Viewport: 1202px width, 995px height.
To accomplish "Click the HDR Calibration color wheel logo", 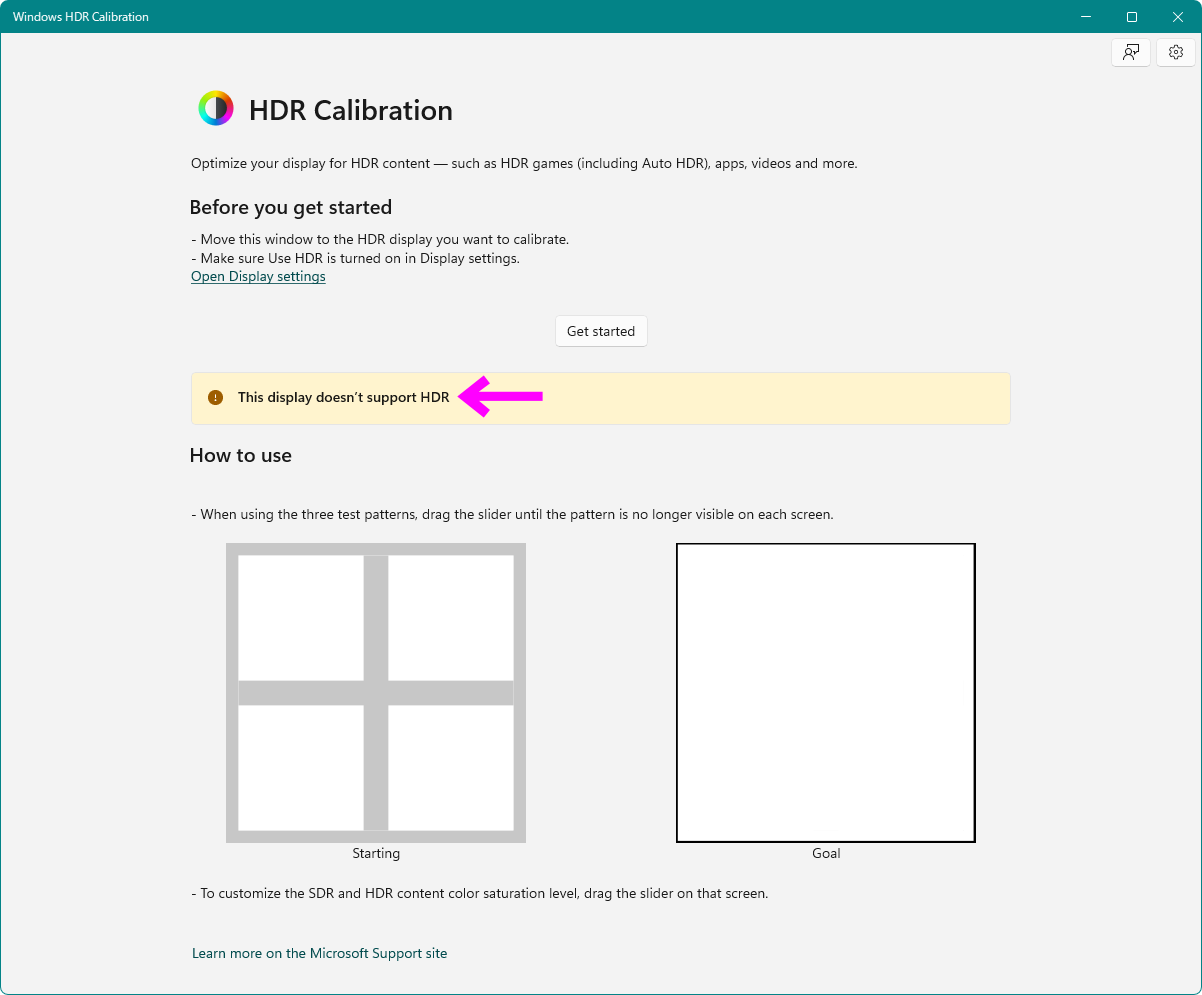I will (x=216, y=109).
